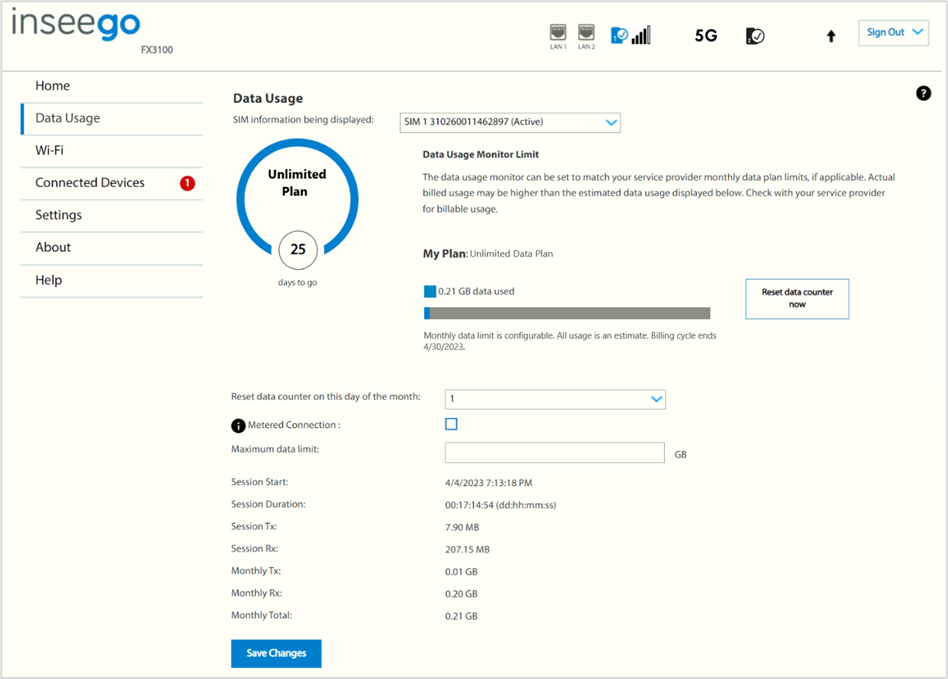This screenshot has height=679, width=948.
Task: Open the reset day of month dropdown
Action: 555,399
